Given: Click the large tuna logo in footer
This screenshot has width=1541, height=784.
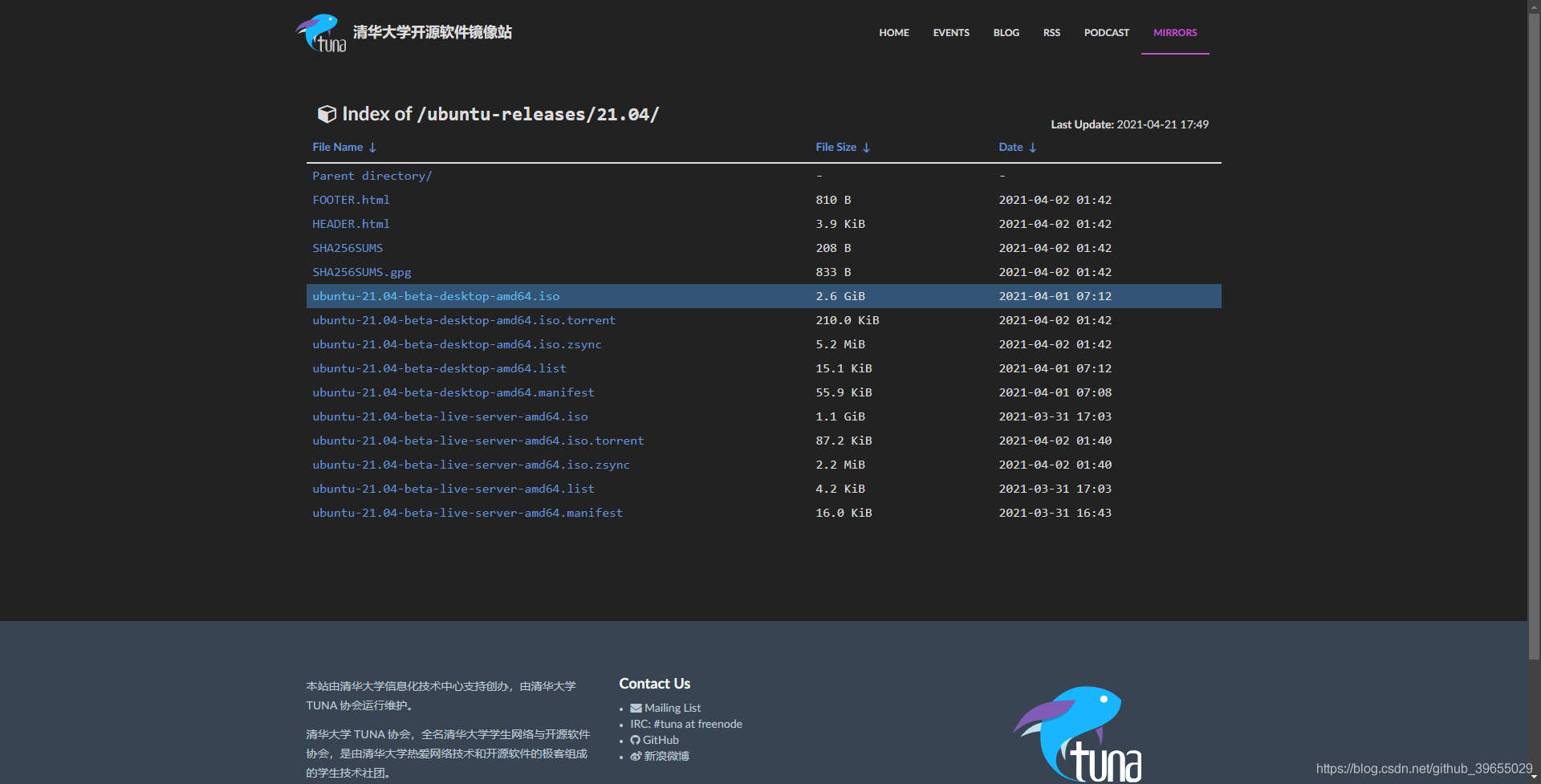Looking at the screenshot, I should tap(1078, 733).
